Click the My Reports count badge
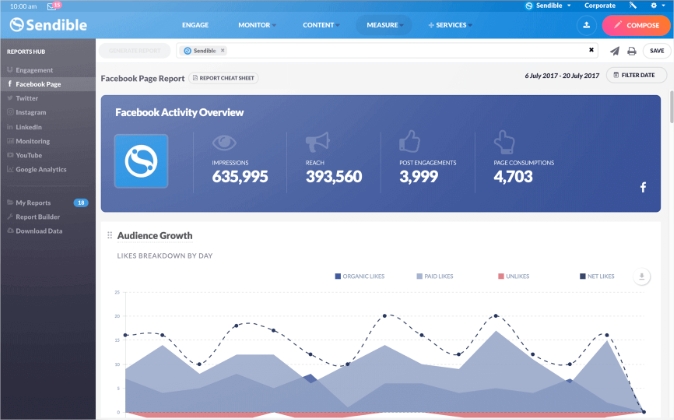This screenshot has height=420, width=674. [x=81, y=203]
